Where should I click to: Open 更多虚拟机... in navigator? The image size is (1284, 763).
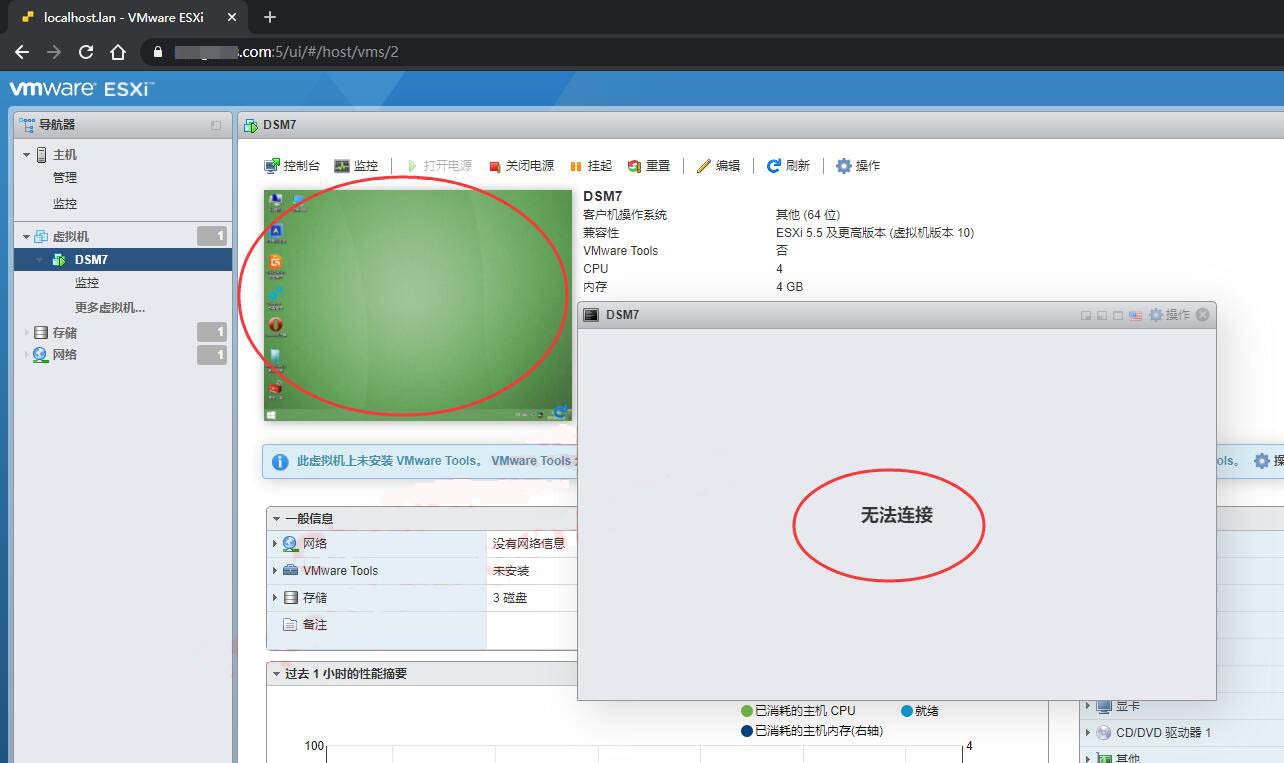tap(110, 308)
